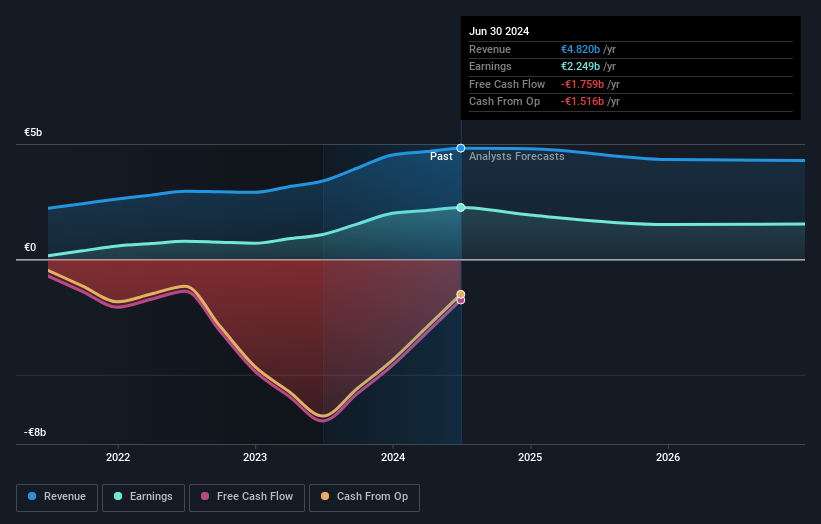Click the teal Earnings data point marker

click(x=461, y=208)
